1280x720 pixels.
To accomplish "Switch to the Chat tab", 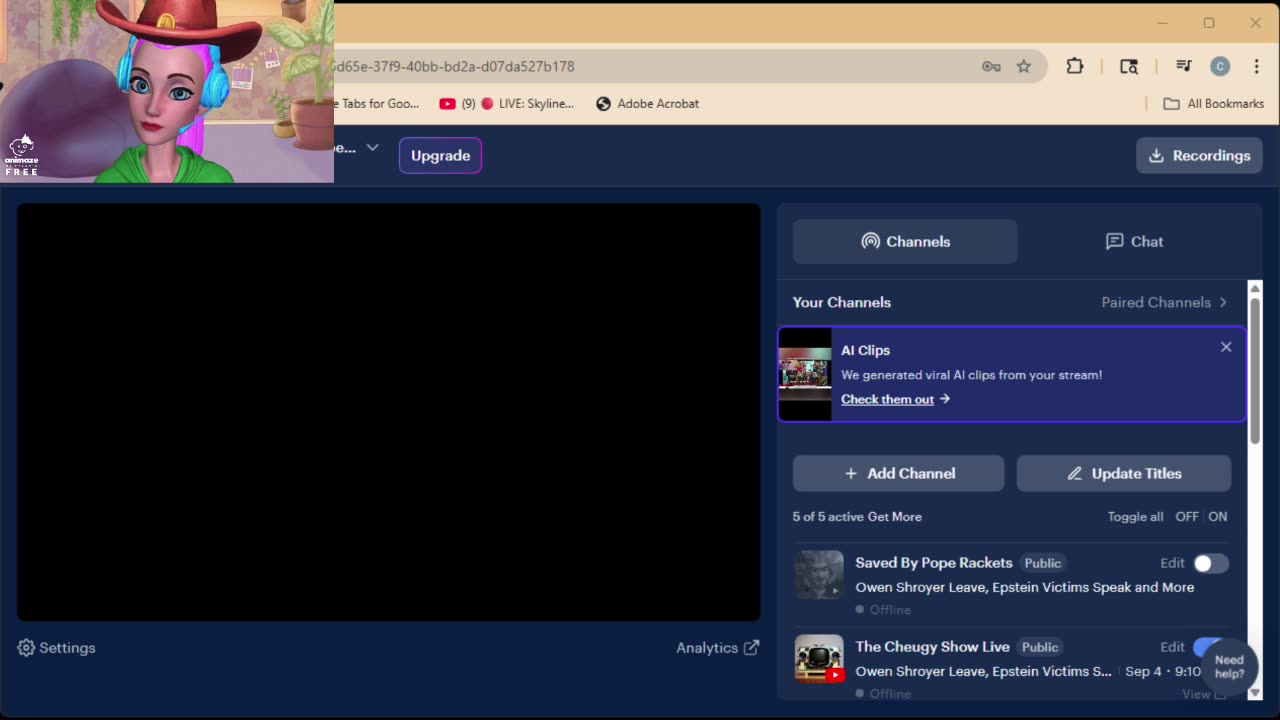I will [1134, 241].
